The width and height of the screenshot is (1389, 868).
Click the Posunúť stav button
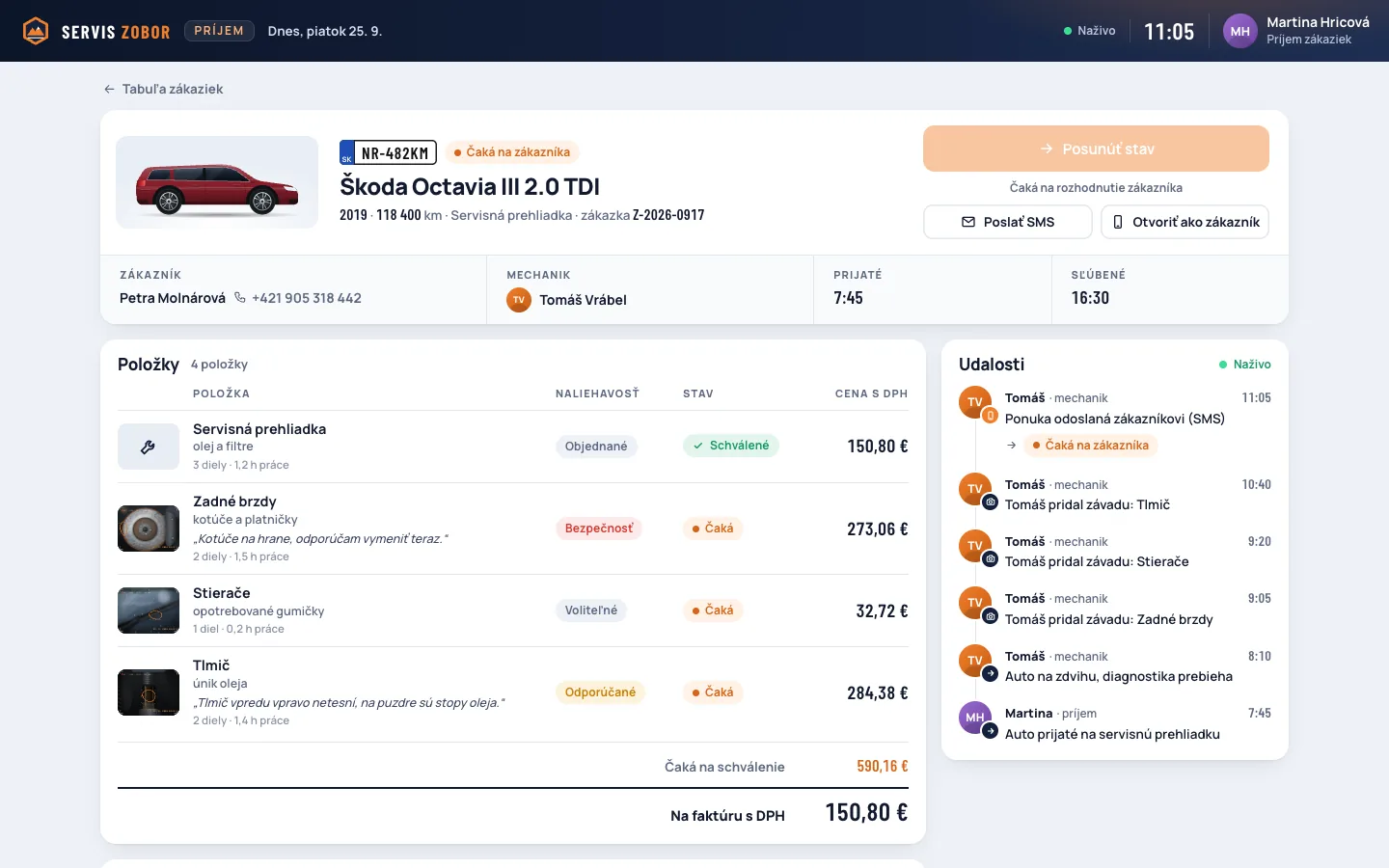coord(1096,149)
